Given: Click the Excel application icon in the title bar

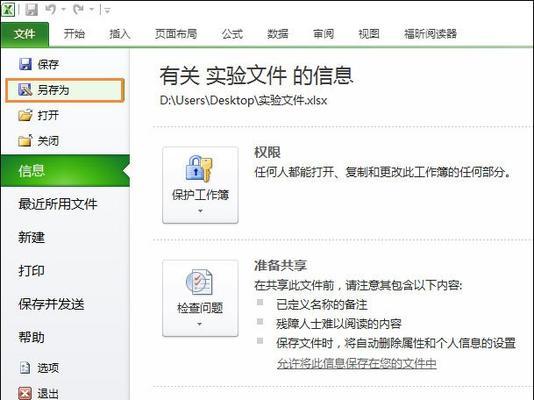Looking at the screenshot, I should coord(8,9).
